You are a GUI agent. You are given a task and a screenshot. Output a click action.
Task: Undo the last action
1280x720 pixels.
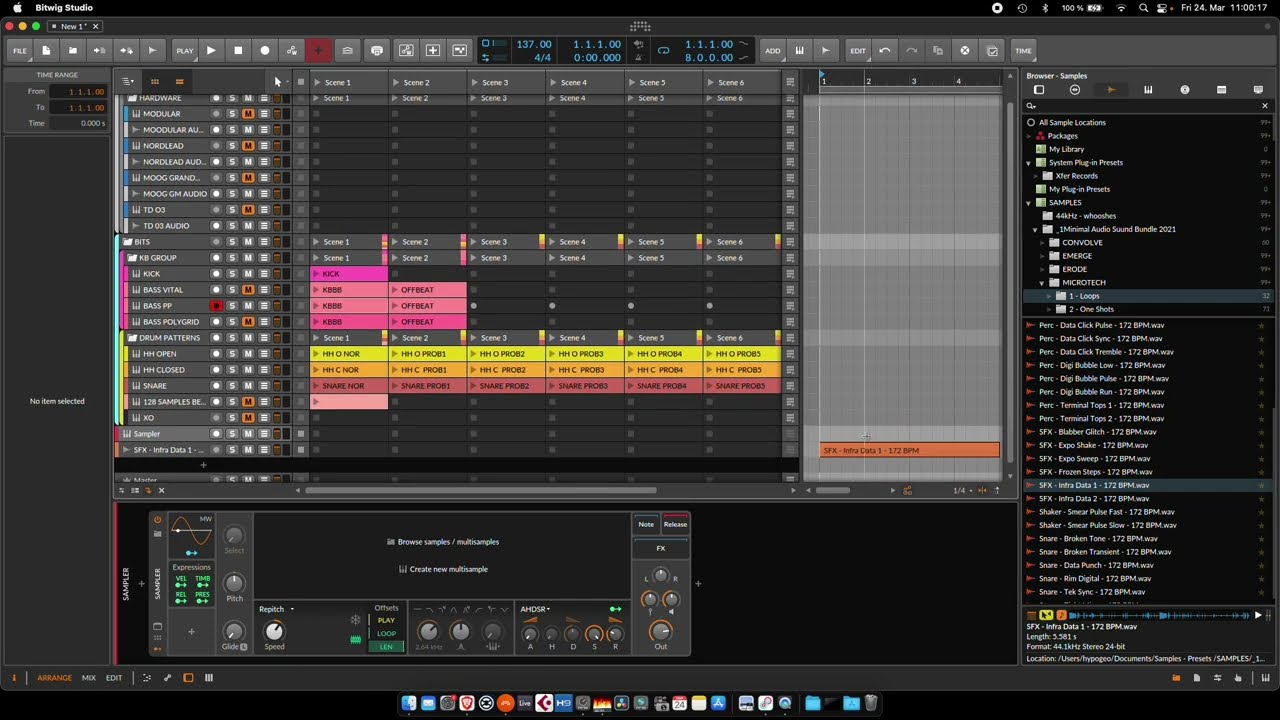pyautogui.click(x=885, y=50)
